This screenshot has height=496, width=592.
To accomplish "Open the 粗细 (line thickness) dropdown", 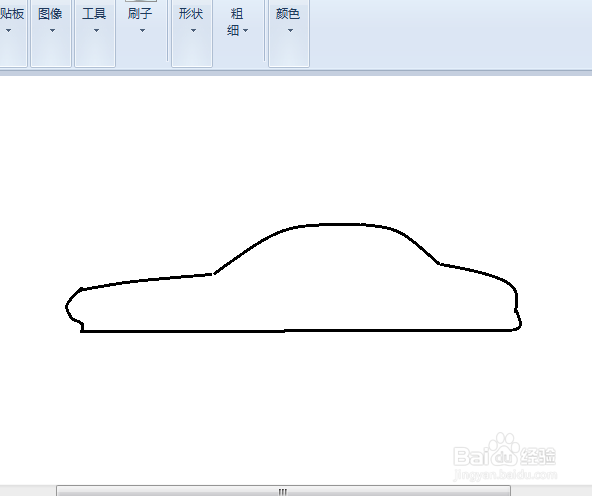I will click(x=237, y=22).
